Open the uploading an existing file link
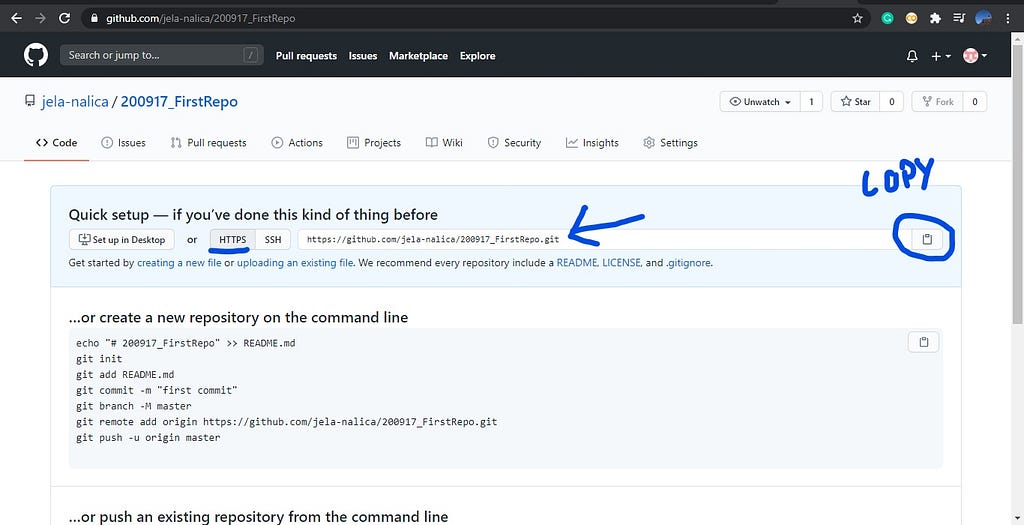 point(295,263)
